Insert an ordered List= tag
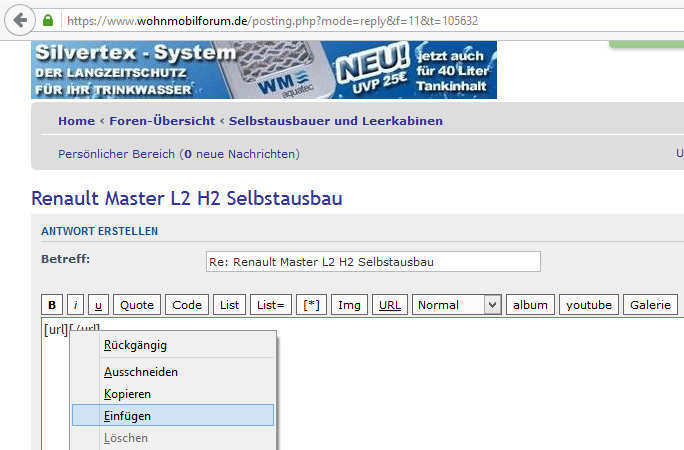 point(270,305)
